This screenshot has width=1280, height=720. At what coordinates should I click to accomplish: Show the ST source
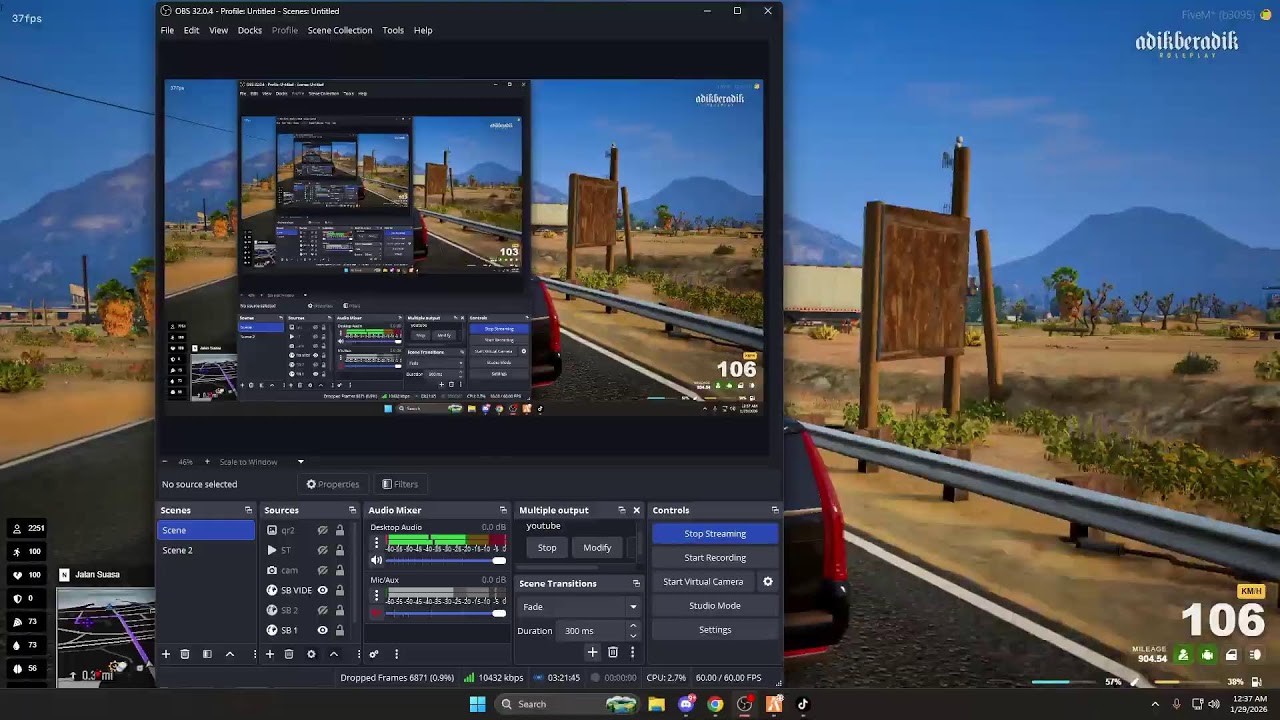(322, 550)
